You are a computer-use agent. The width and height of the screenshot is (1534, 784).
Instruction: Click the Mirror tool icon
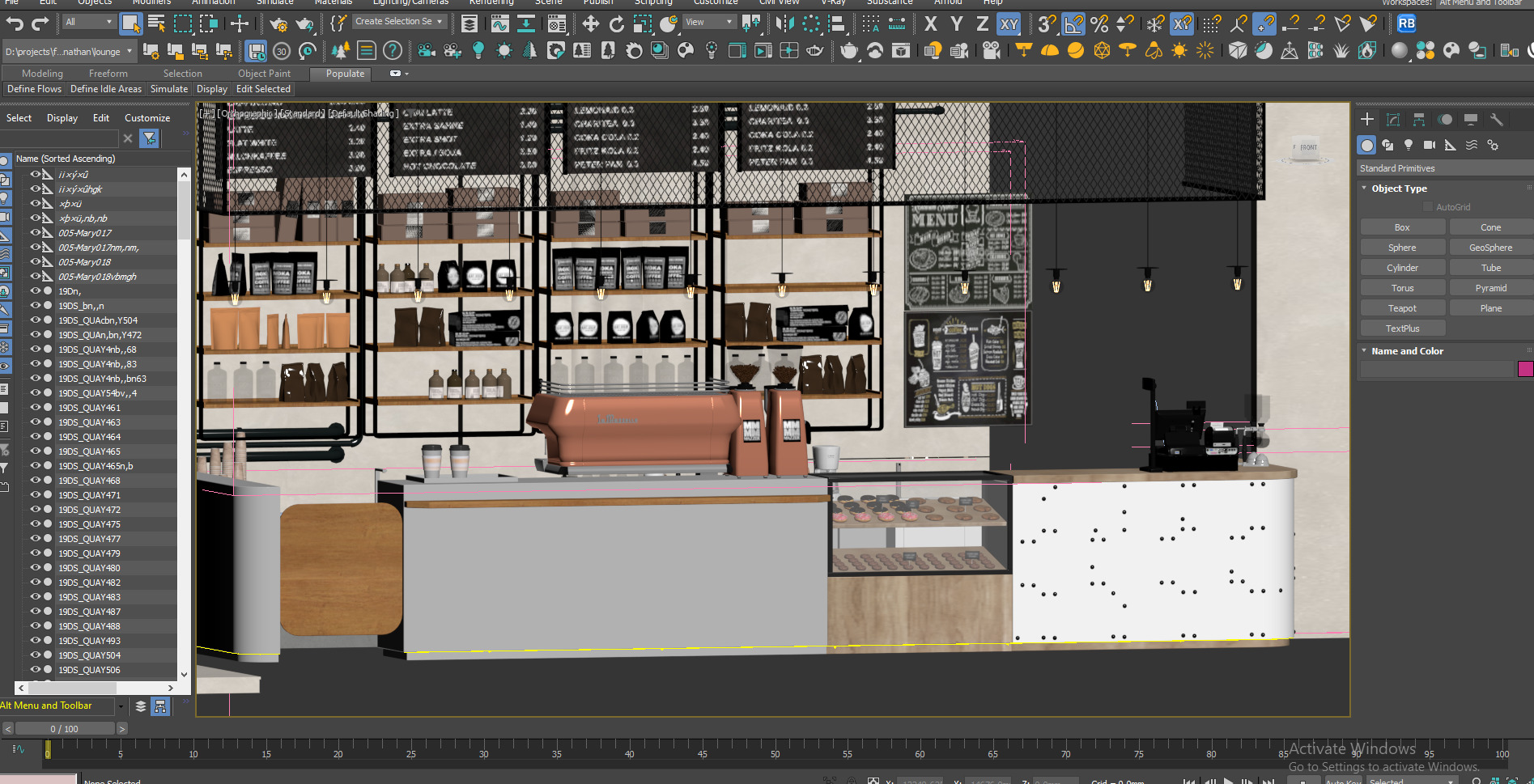tap(784, 23)
